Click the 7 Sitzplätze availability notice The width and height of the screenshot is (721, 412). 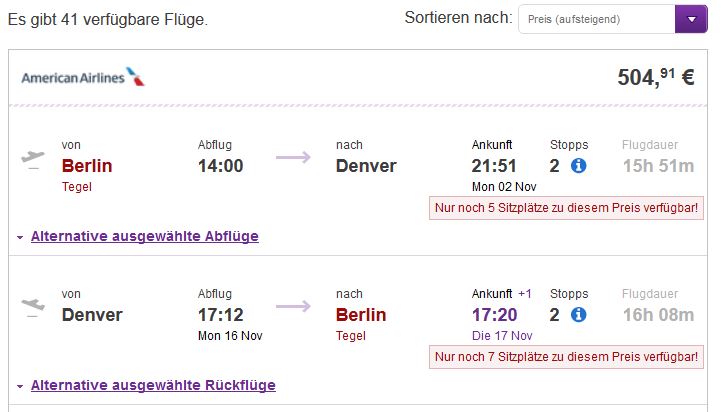566,357
